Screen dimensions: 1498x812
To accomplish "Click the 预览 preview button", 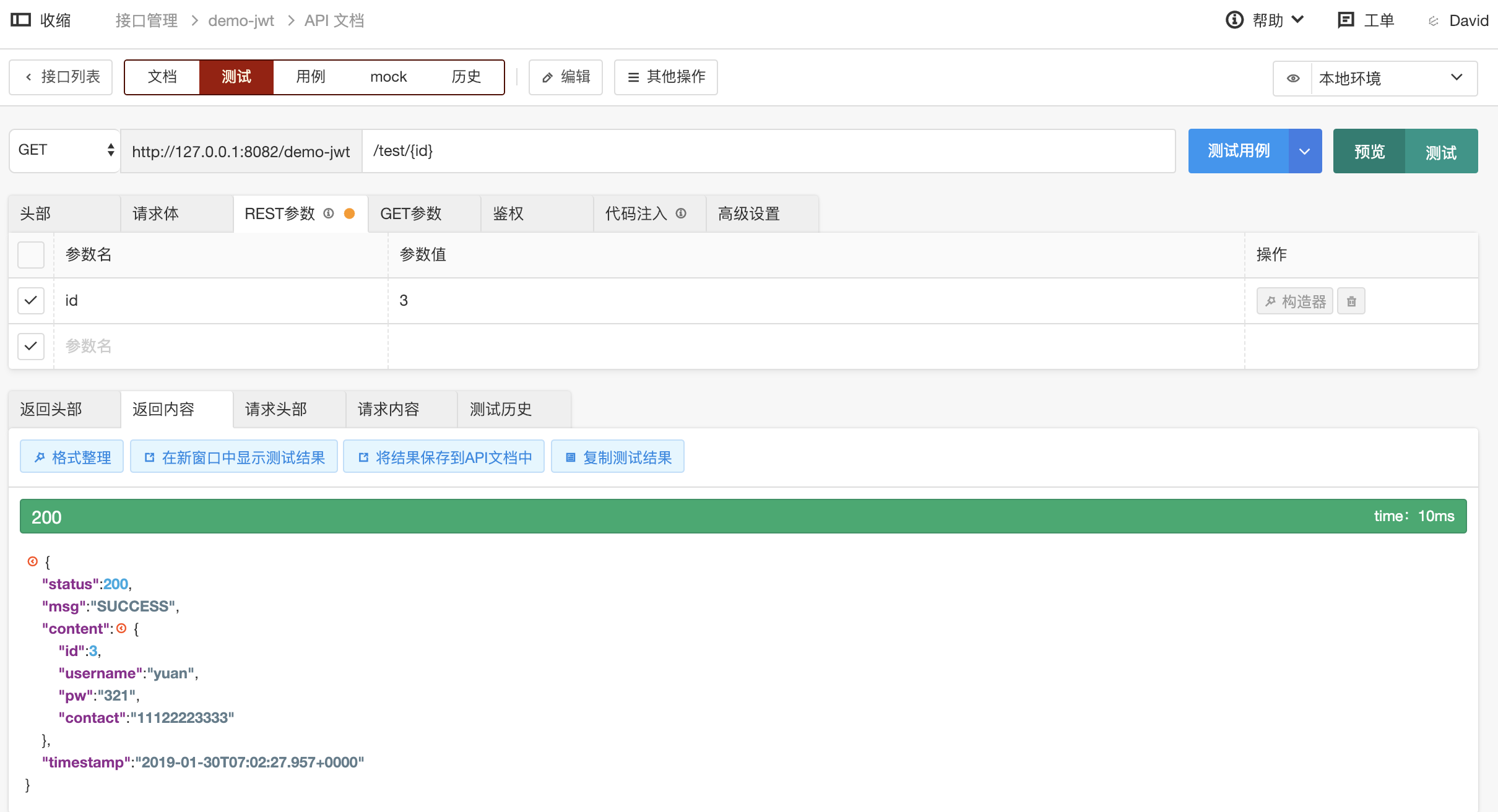I will (x=1369, y=150).
